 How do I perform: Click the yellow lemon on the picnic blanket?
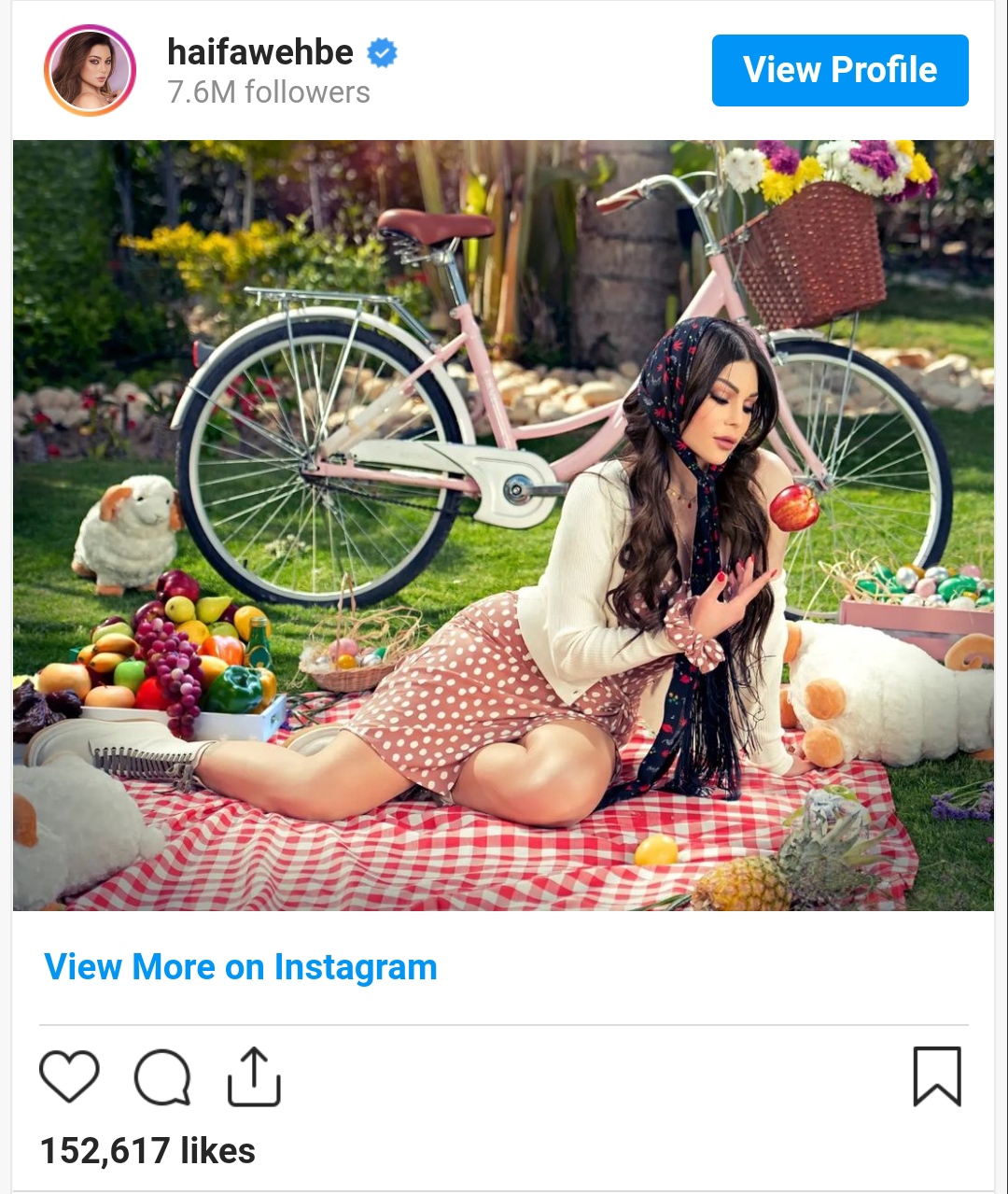(656, 850)
